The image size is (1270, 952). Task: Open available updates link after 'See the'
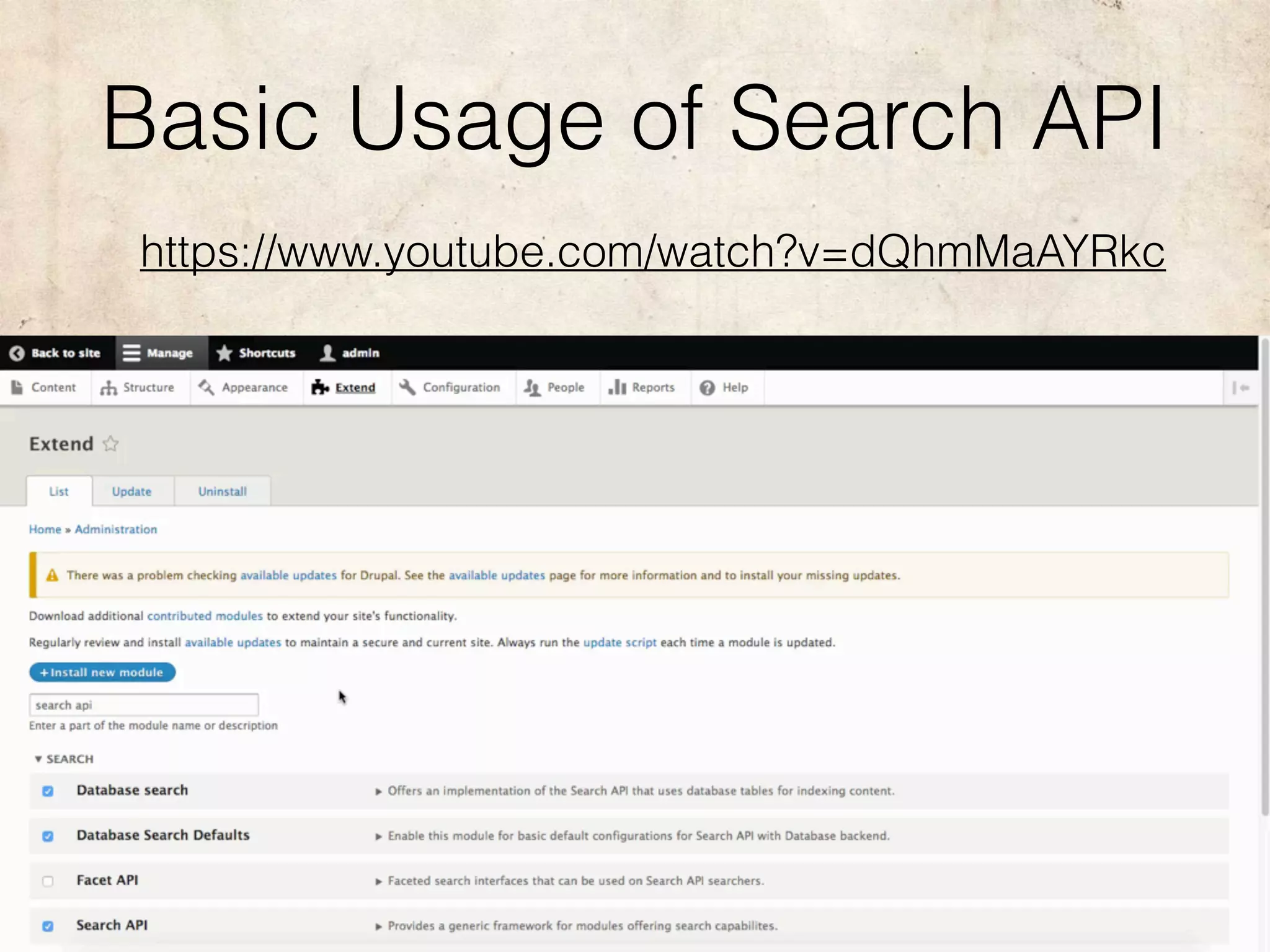point(497,575)
